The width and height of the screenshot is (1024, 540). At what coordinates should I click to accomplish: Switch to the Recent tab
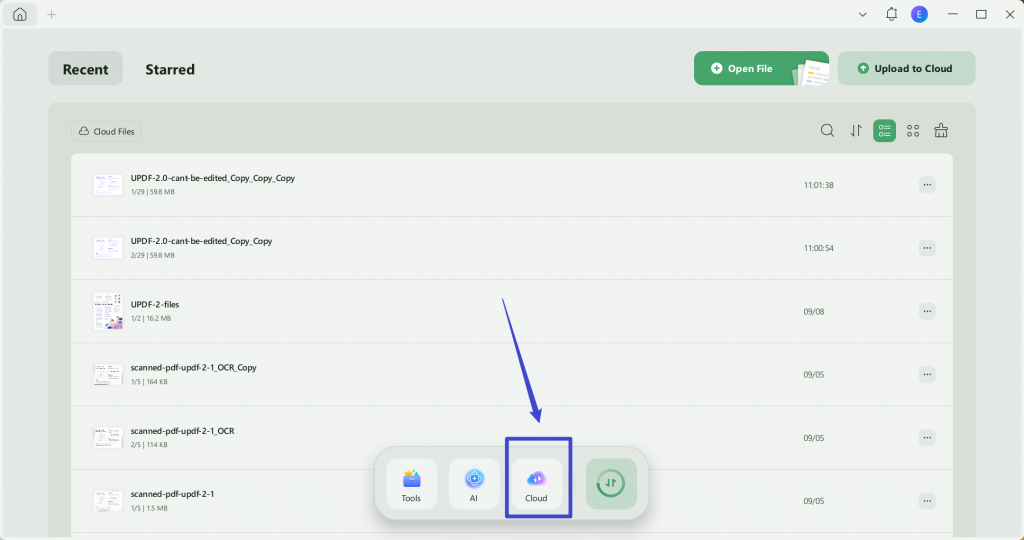tap(86, 69)
